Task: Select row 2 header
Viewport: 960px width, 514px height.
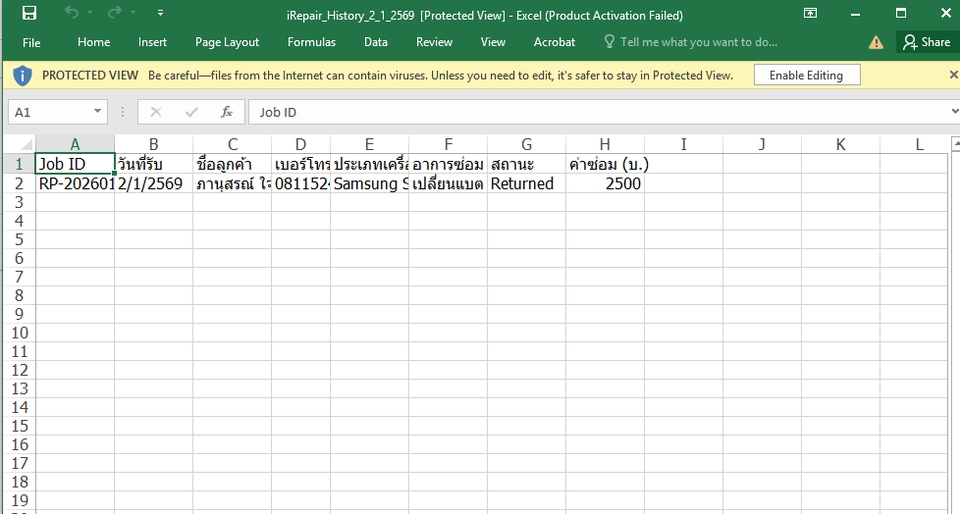Action: 19,184
